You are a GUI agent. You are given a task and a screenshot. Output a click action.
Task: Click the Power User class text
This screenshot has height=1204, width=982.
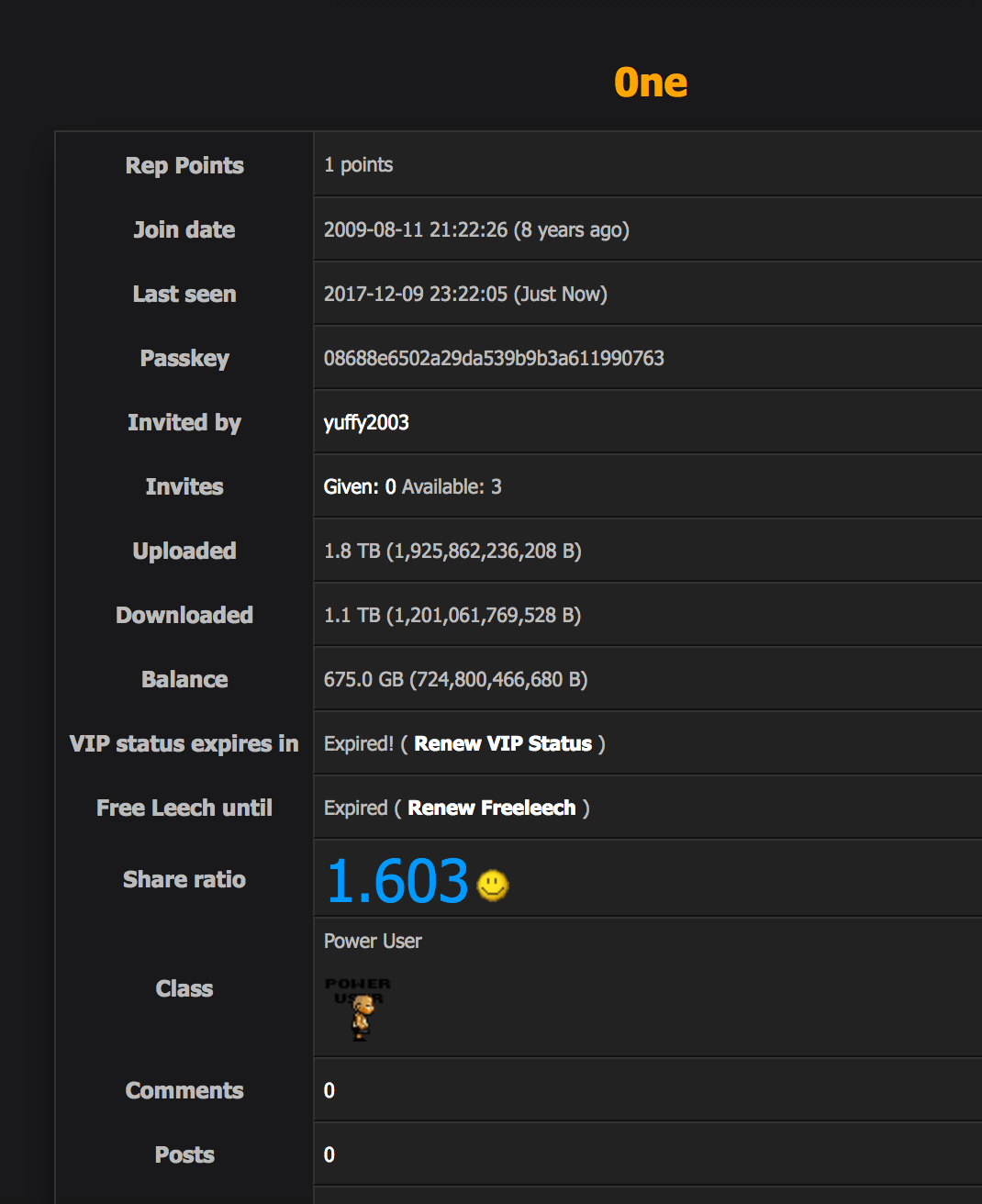(373, 941)
